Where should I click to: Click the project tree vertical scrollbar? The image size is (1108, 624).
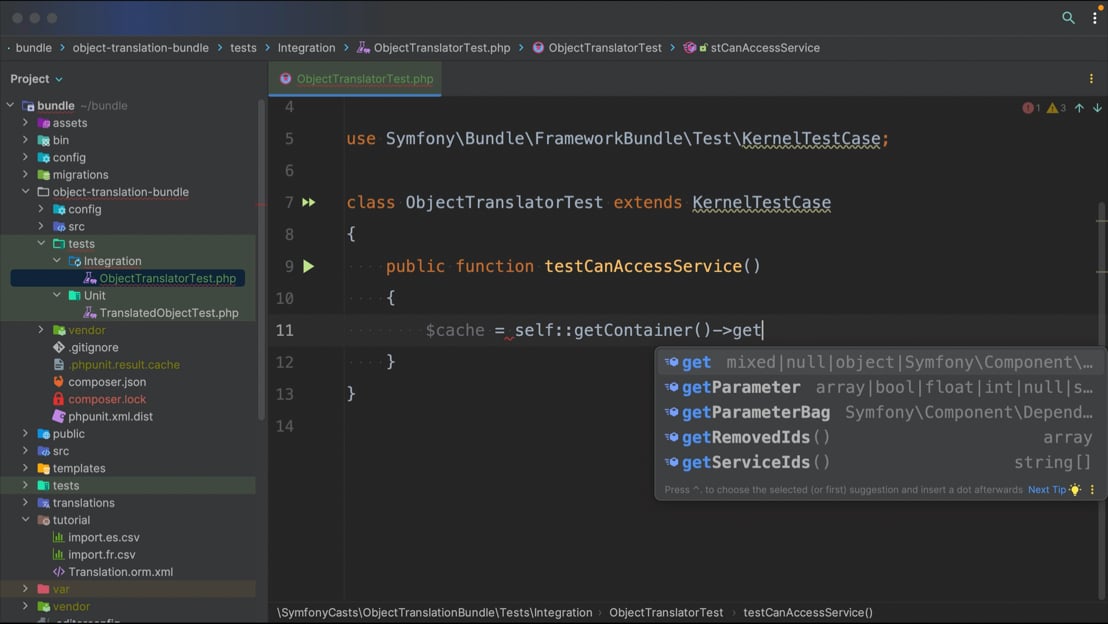[261, 259]
